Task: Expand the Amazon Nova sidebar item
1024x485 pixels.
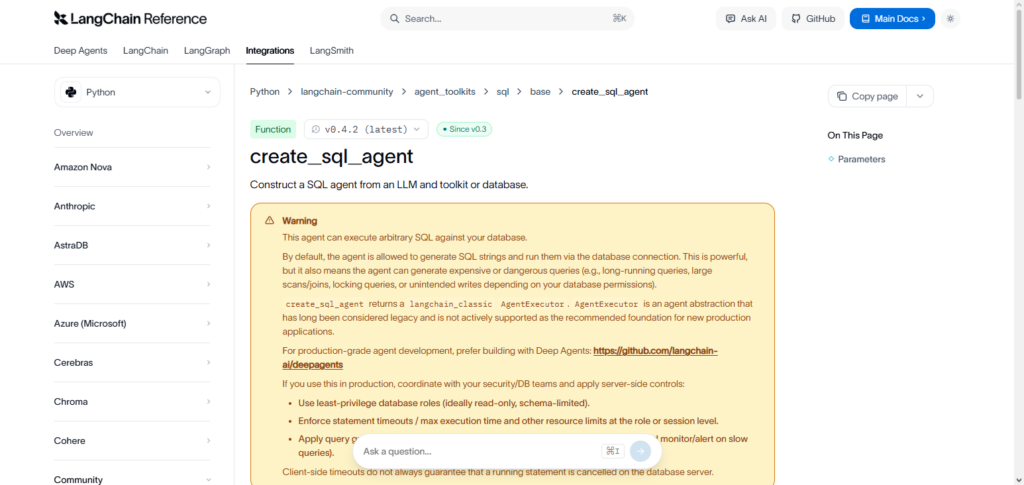Action: 133,167
